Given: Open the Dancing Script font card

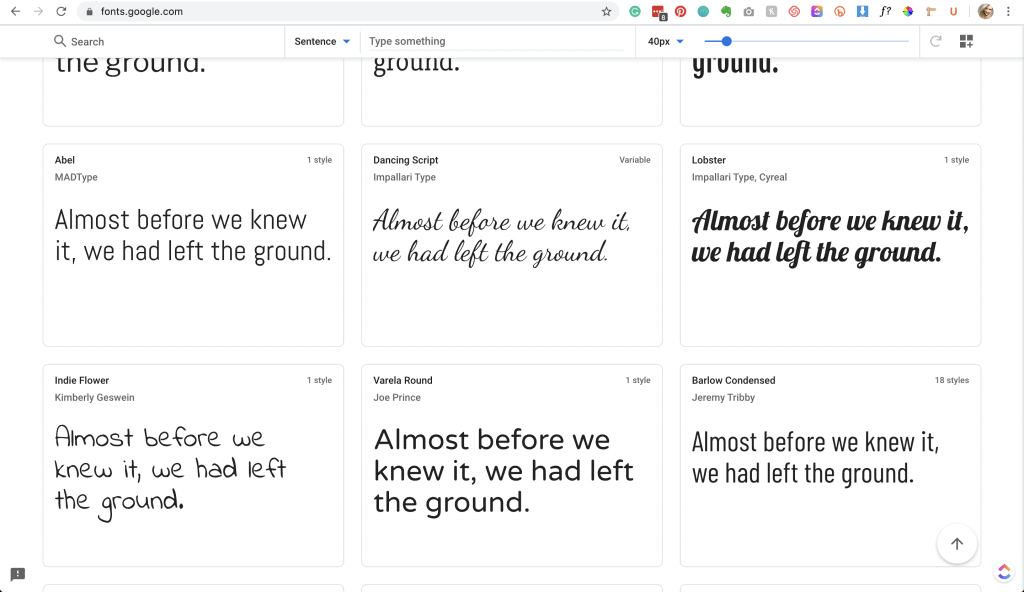Looking at the screenshot, I should point(512,245).
